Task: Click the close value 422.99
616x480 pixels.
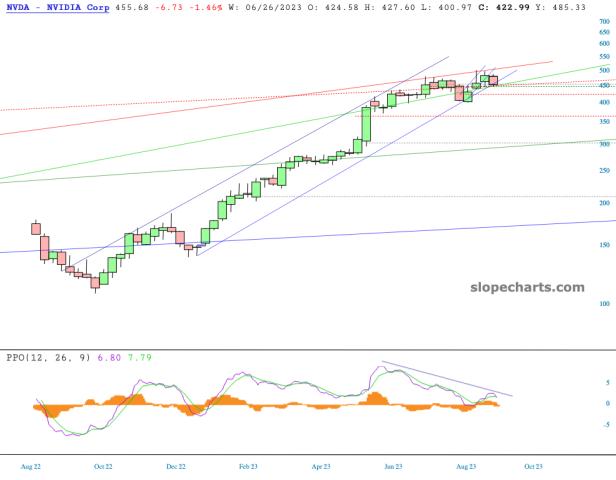Action: click(x=513, y=7)
